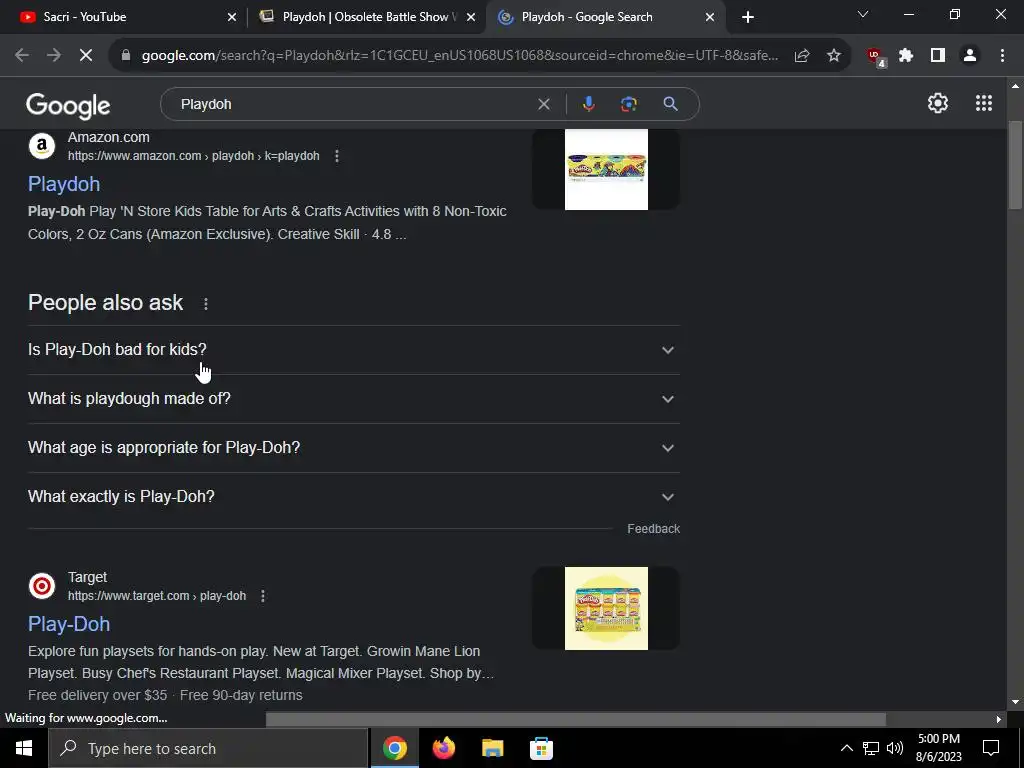The height and width of the screenshot is (768, 1024).
Task: Open the notification center
Action: pos(991,748)
